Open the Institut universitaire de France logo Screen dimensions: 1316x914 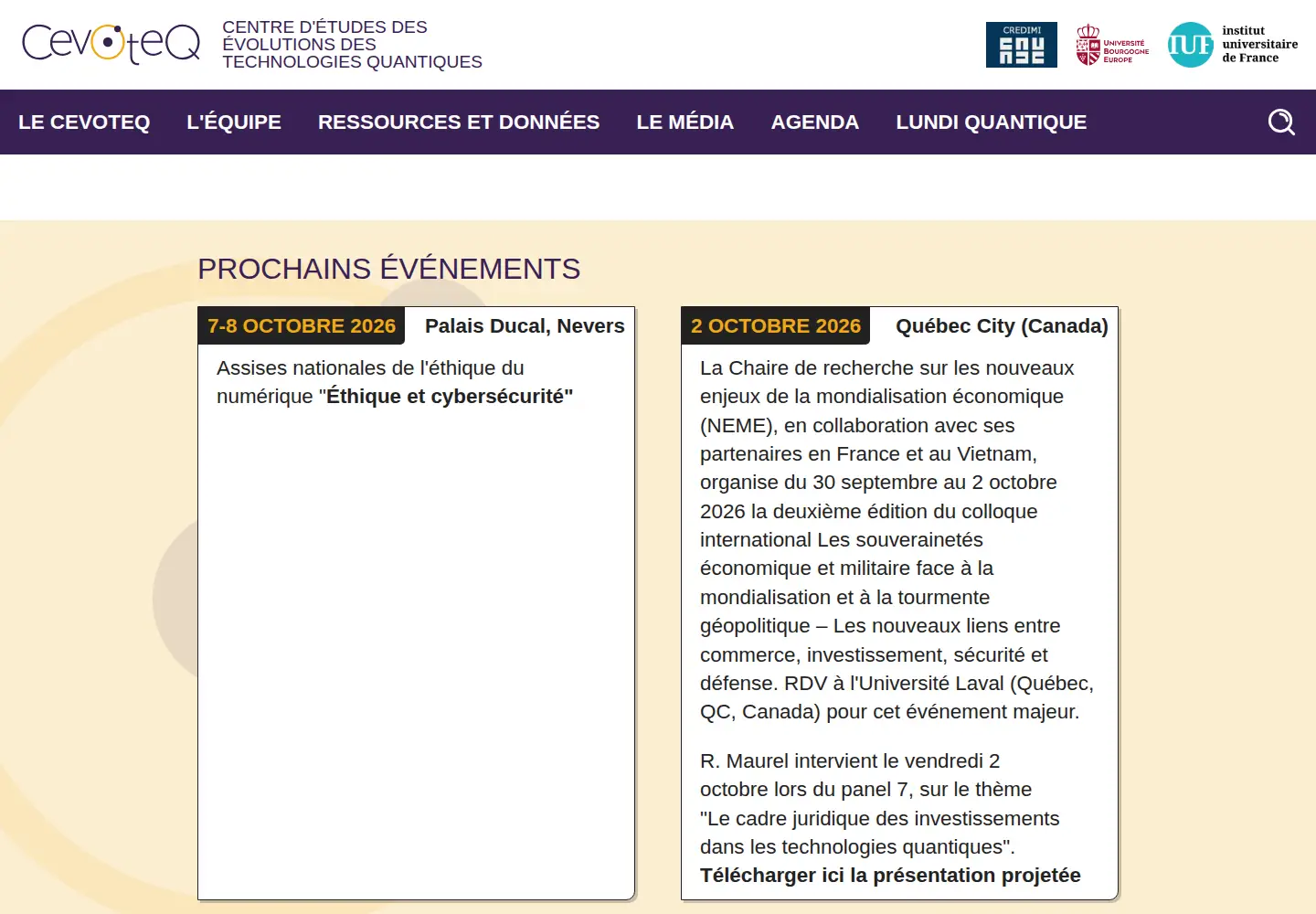tap(1233, 45)
